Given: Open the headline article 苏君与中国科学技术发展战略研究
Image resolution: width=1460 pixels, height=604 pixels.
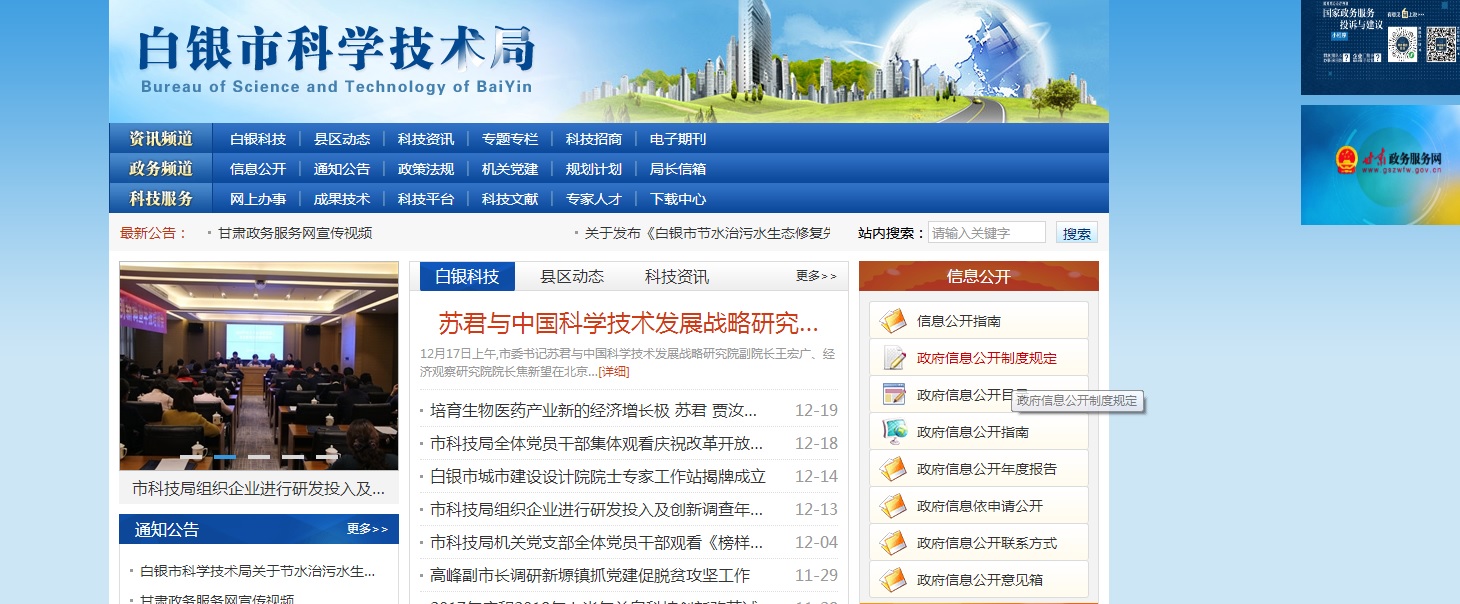Looking at the screenshot, I should [628, 323].
